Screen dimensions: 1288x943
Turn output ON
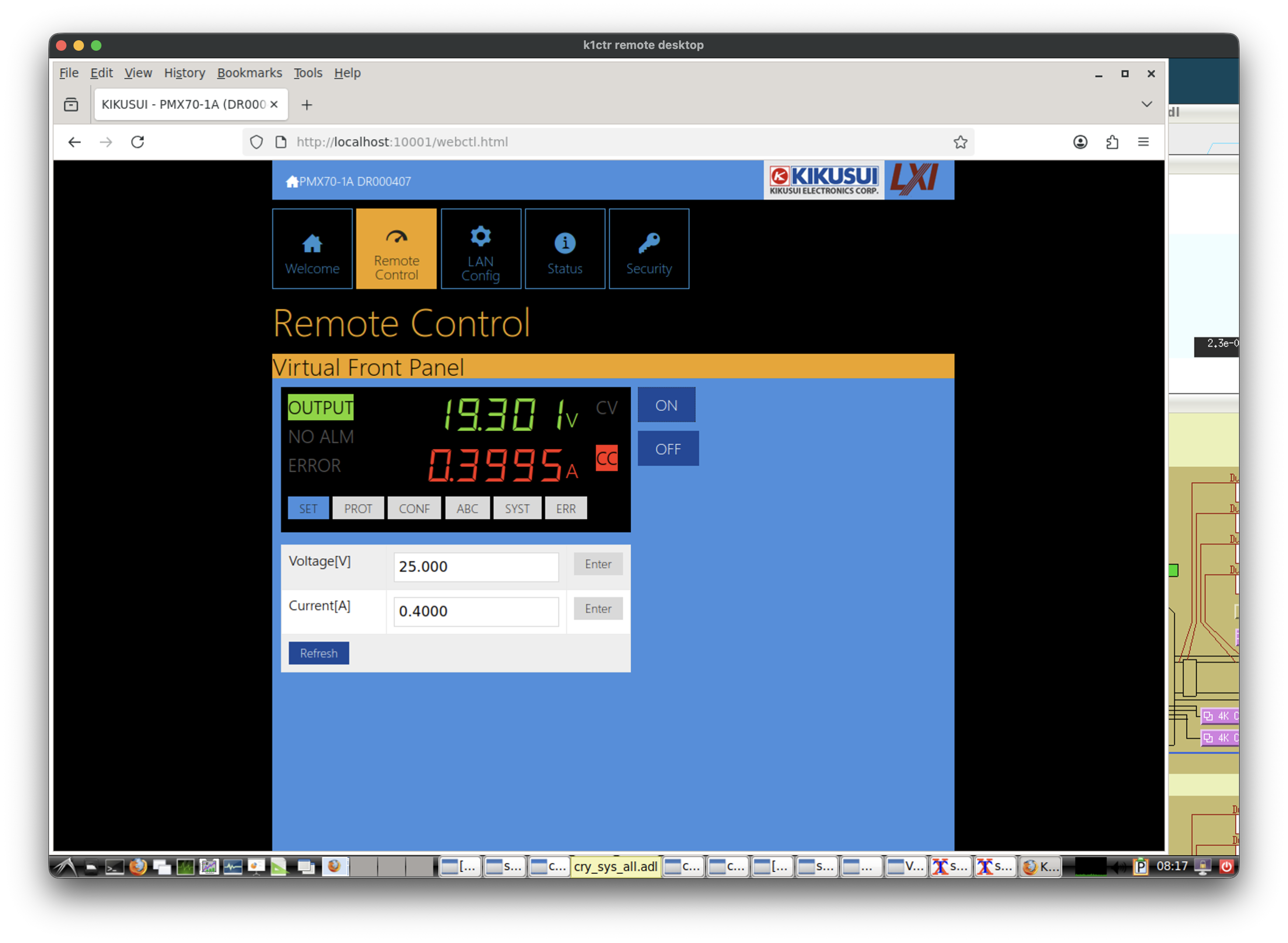coord(666,405)
